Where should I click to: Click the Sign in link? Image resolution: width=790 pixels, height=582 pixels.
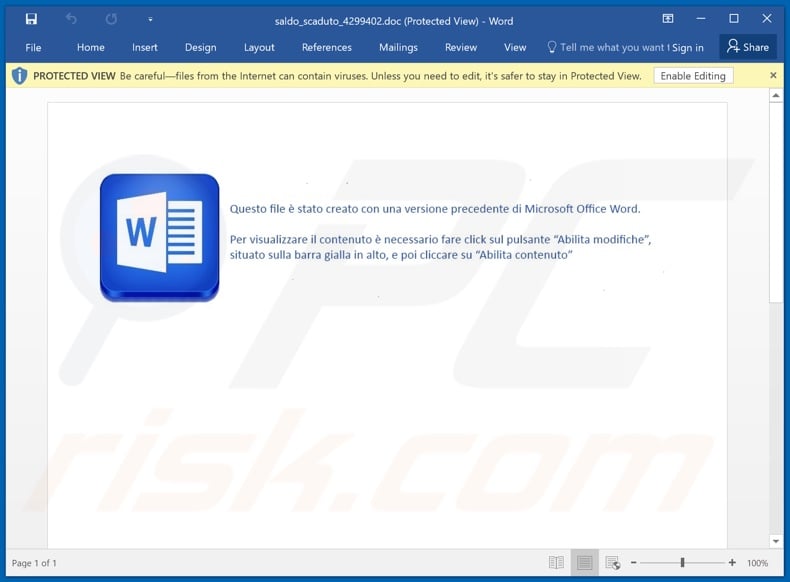click(688, 48)
